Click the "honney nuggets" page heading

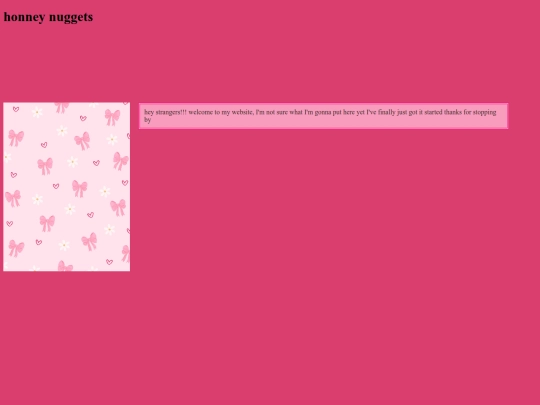[48, 17]
